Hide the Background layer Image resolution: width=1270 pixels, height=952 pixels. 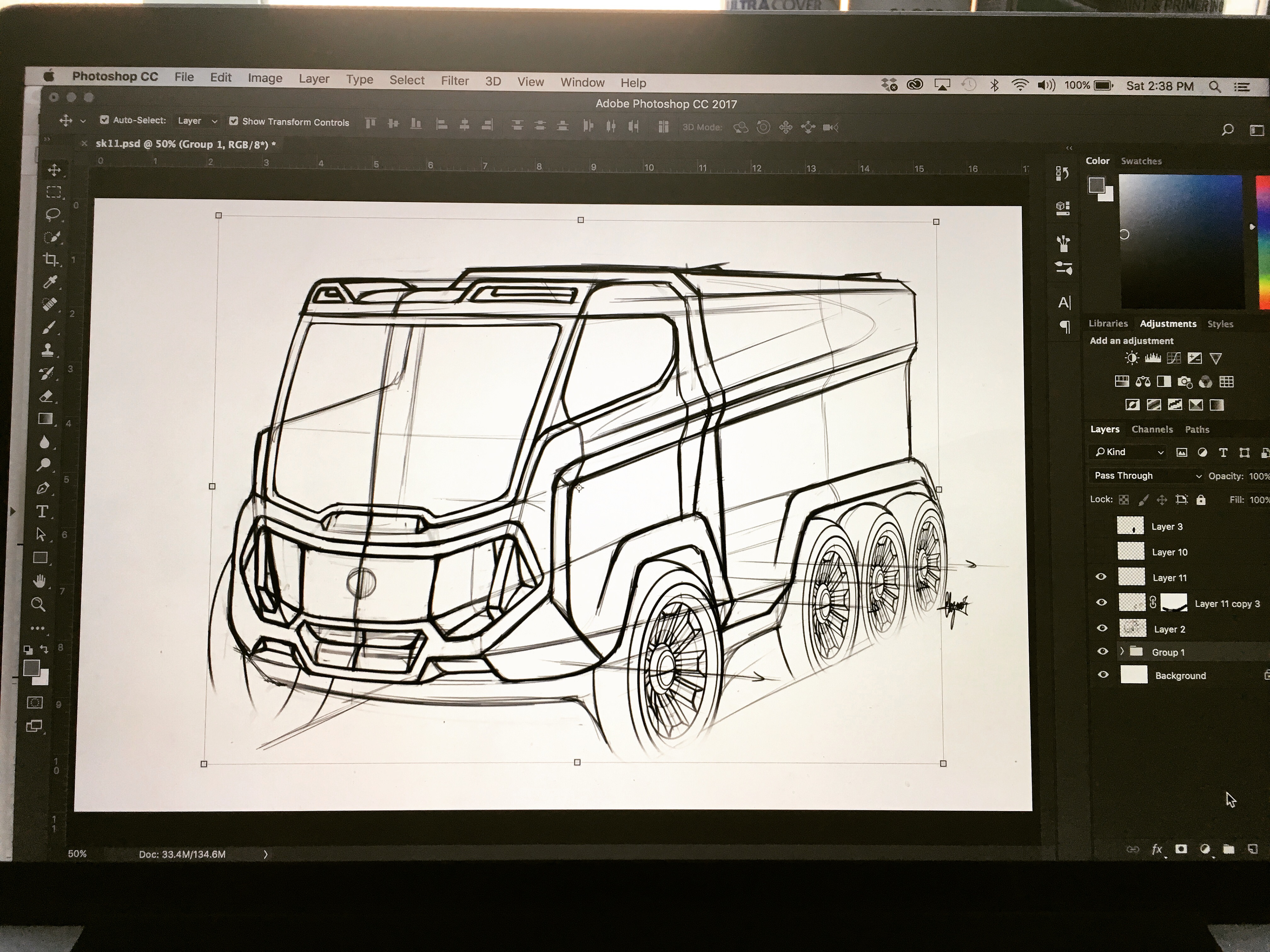pyautogui.click(x=1103, y=675)
